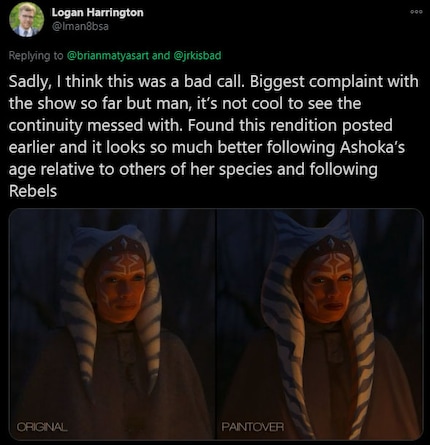
Task: Open the right PAINTOVER comparison image
Action: (320, 325)
